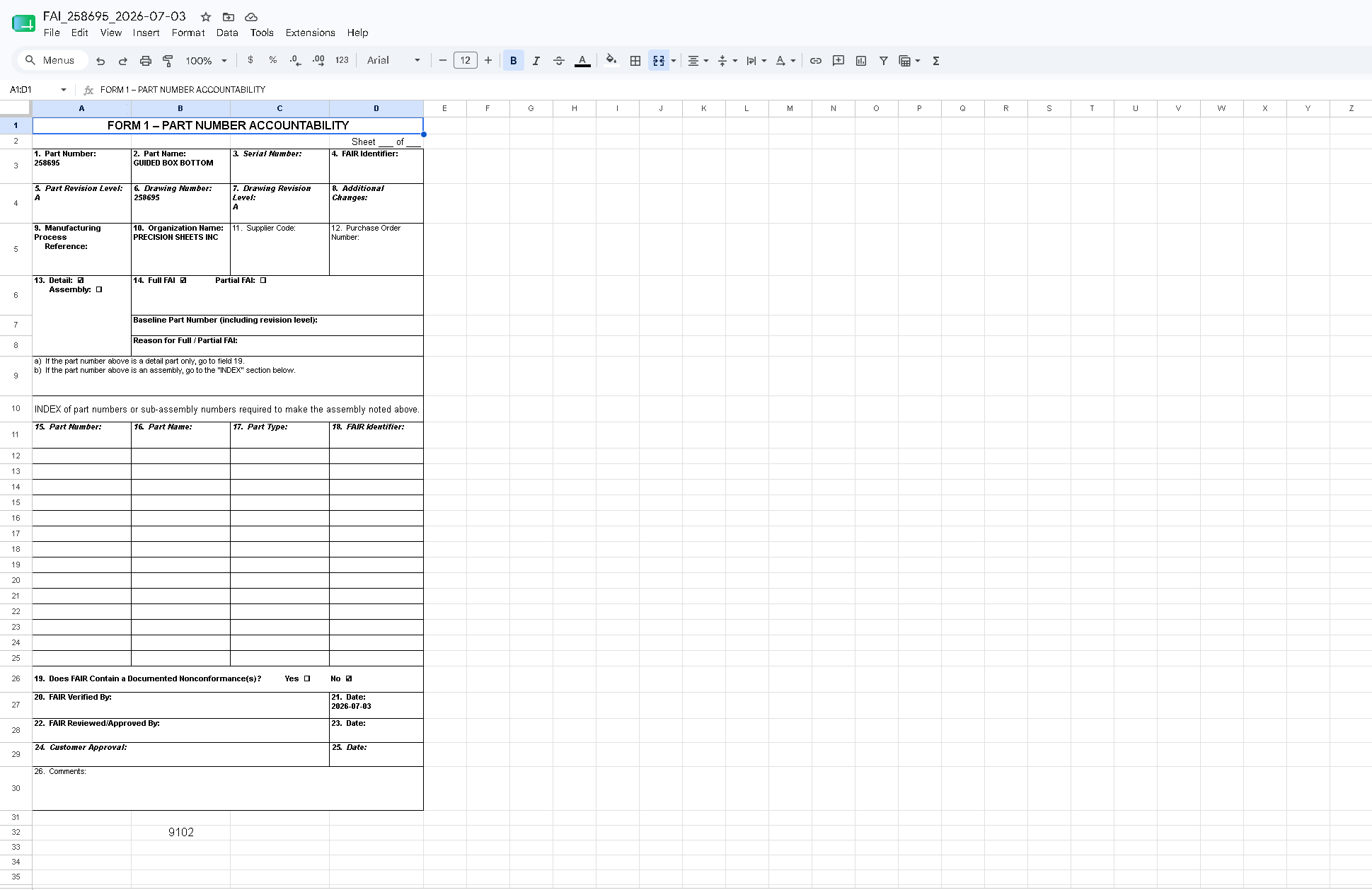Open the Tools menu

[x=262, y=33]
